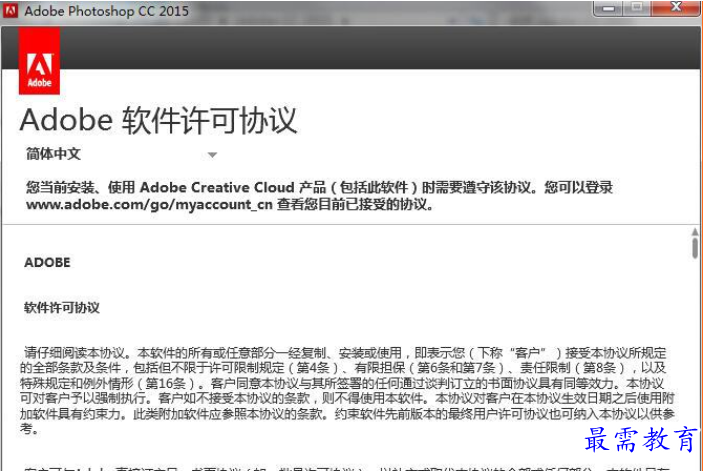Click the license text scrollbar thumb
This screenshot has width=706, height=471.
click(x=695, y=248)
